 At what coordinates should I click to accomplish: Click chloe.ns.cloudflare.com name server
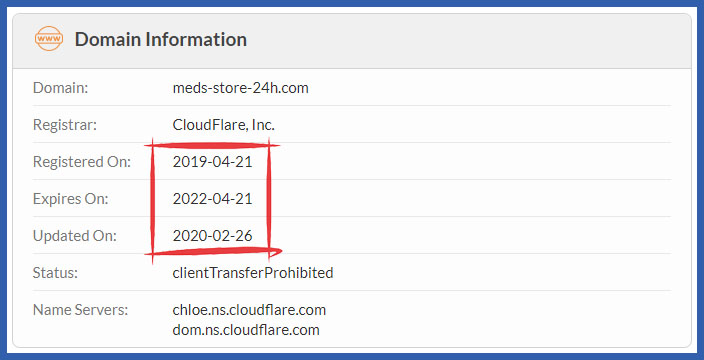coord(249,310)
